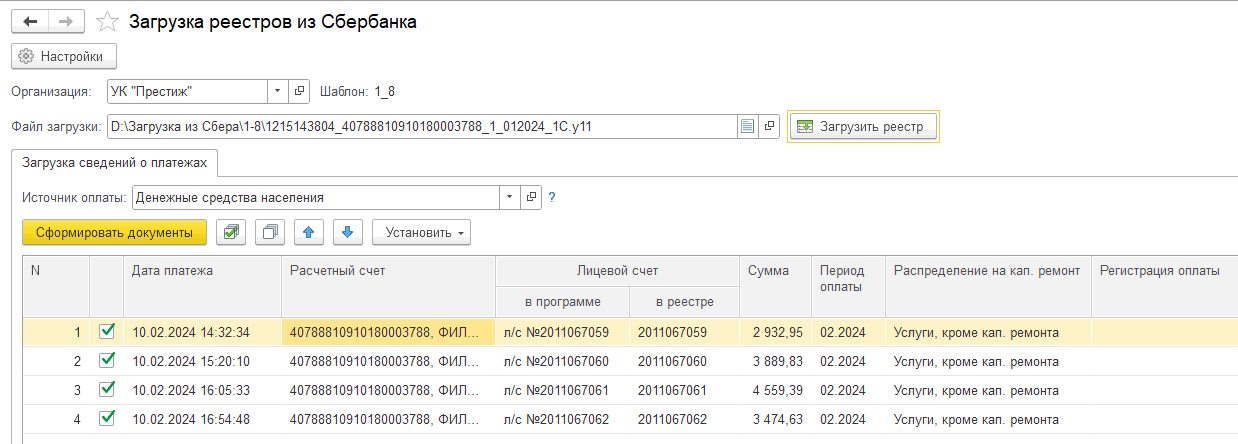Move the selected row up with arrow
The width and height of the screenshot is (1238, 444).
[309, 232]
